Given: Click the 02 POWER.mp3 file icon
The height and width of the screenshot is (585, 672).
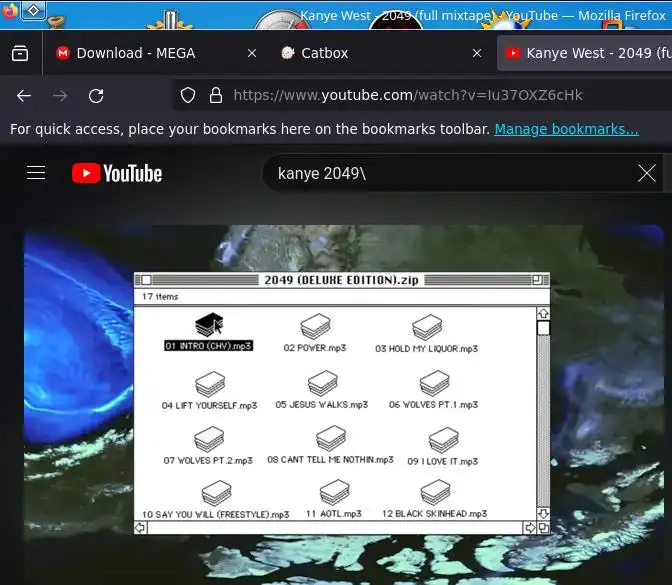Looking at the screenshot, I should [x=315, y=326].
